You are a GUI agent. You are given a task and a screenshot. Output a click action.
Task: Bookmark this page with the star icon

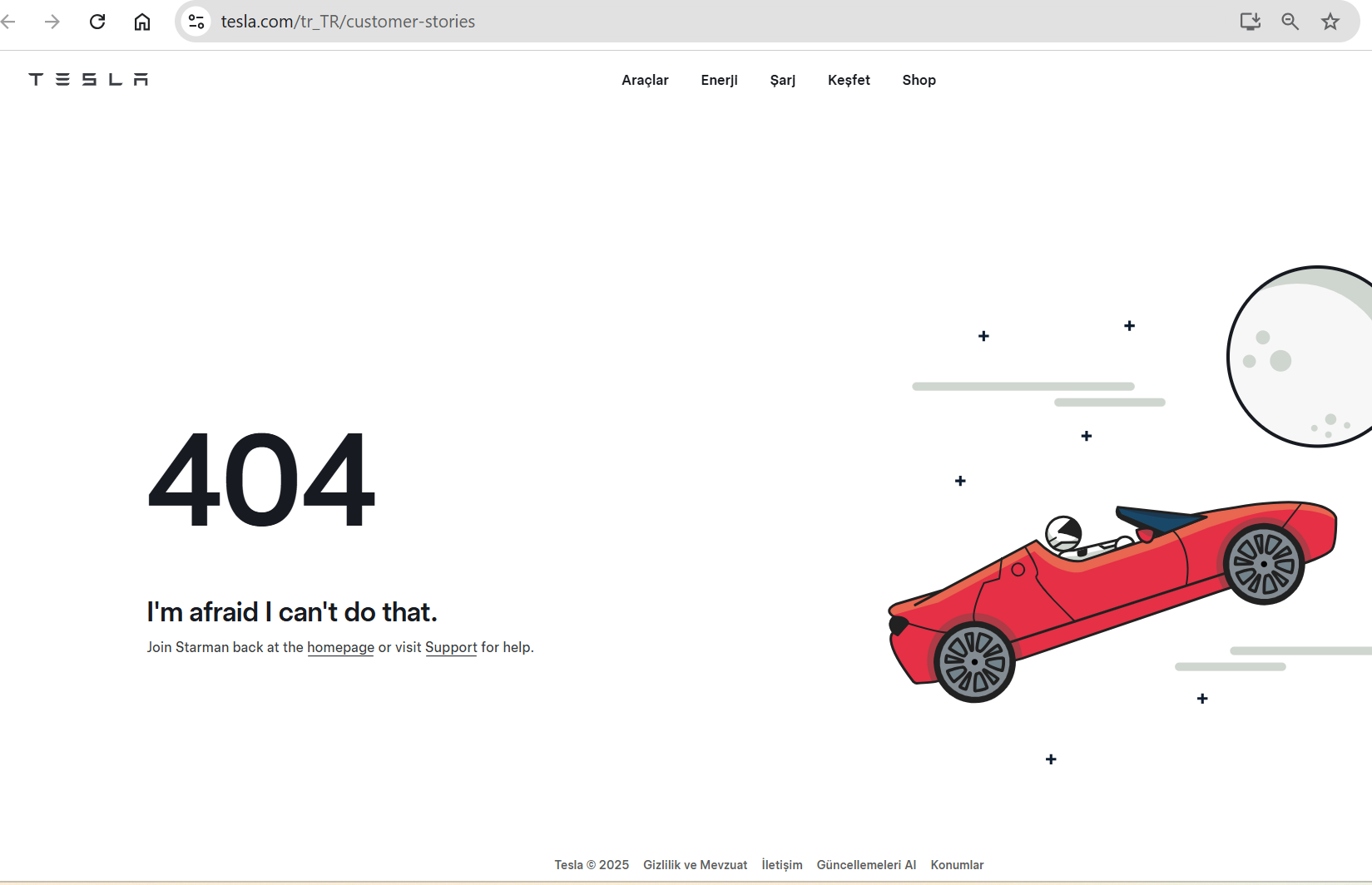click(x=1330, y=22)
